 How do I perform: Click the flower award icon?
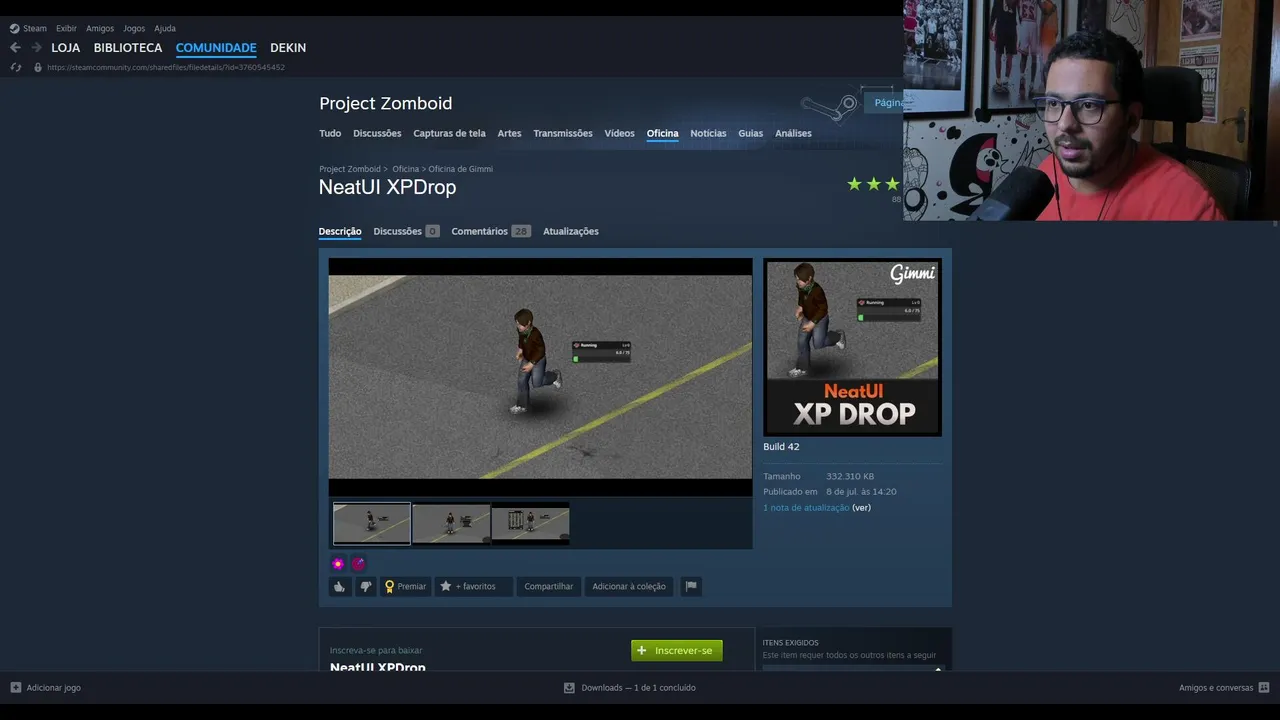click(x=338, y=563)
